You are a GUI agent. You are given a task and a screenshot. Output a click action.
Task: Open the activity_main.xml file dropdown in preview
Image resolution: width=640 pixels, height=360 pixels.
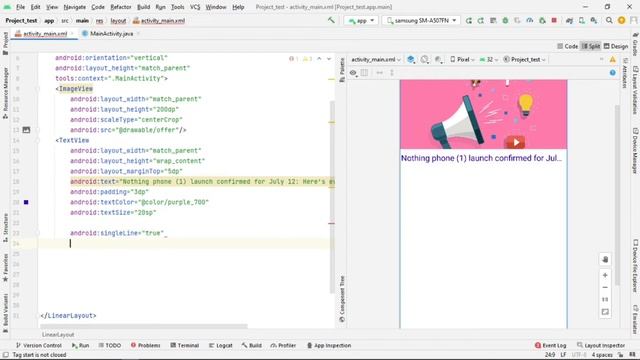tap(376, 60)
